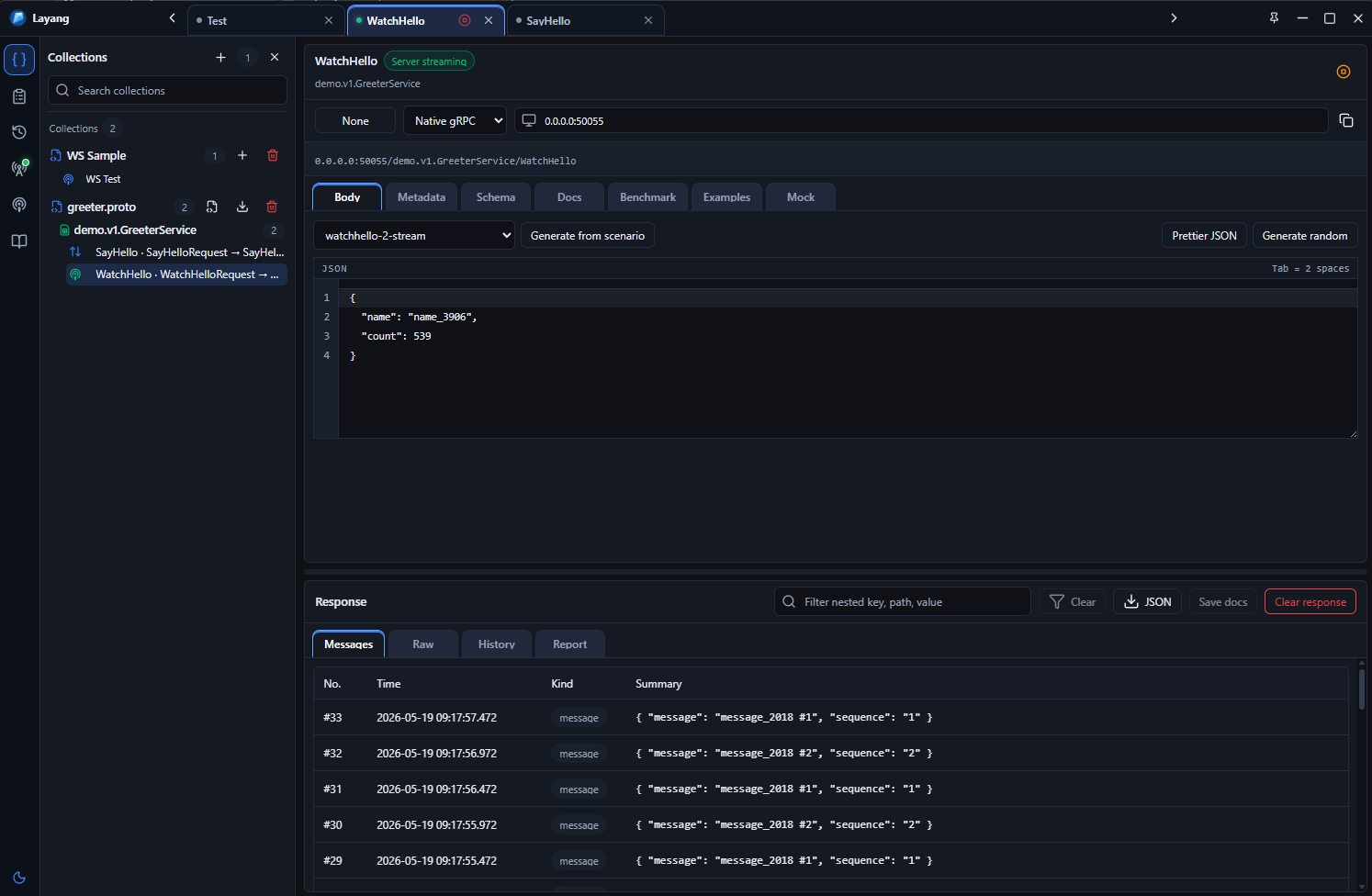Download response as JSON
Screen dimensions: 1372x896
point(1148,601)
